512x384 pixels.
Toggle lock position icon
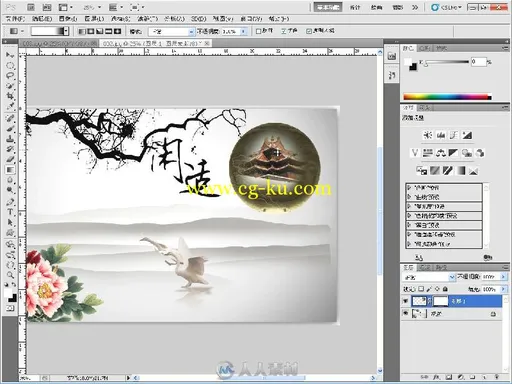click(437, 289)
